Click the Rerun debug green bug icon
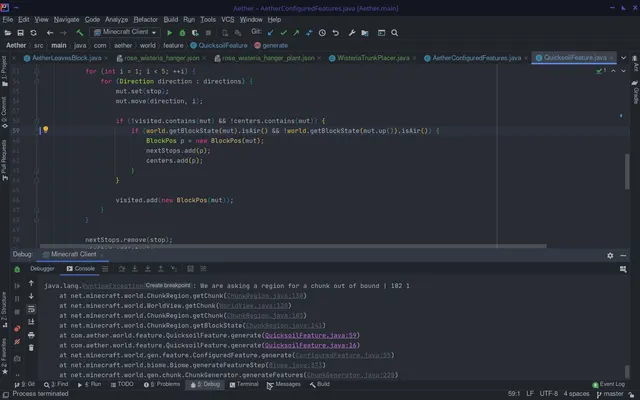Screen dimensions: 640x400 (17, 269)
